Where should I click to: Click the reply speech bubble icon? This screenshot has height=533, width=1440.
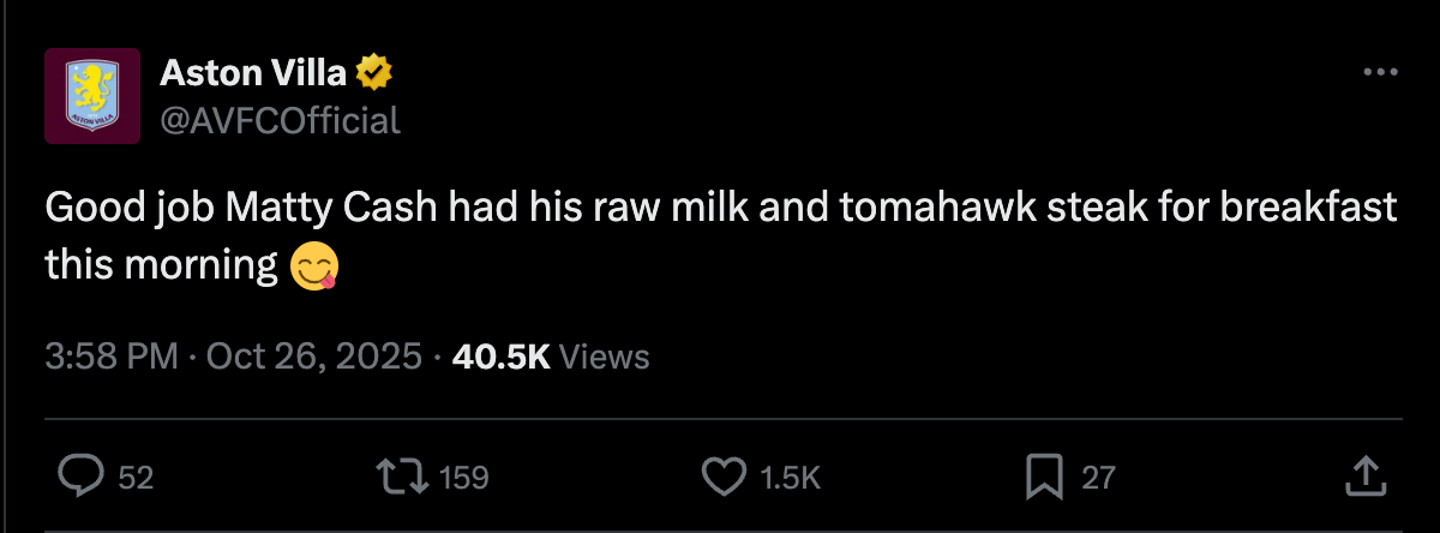pyautogui.click(x=80, y=477)
